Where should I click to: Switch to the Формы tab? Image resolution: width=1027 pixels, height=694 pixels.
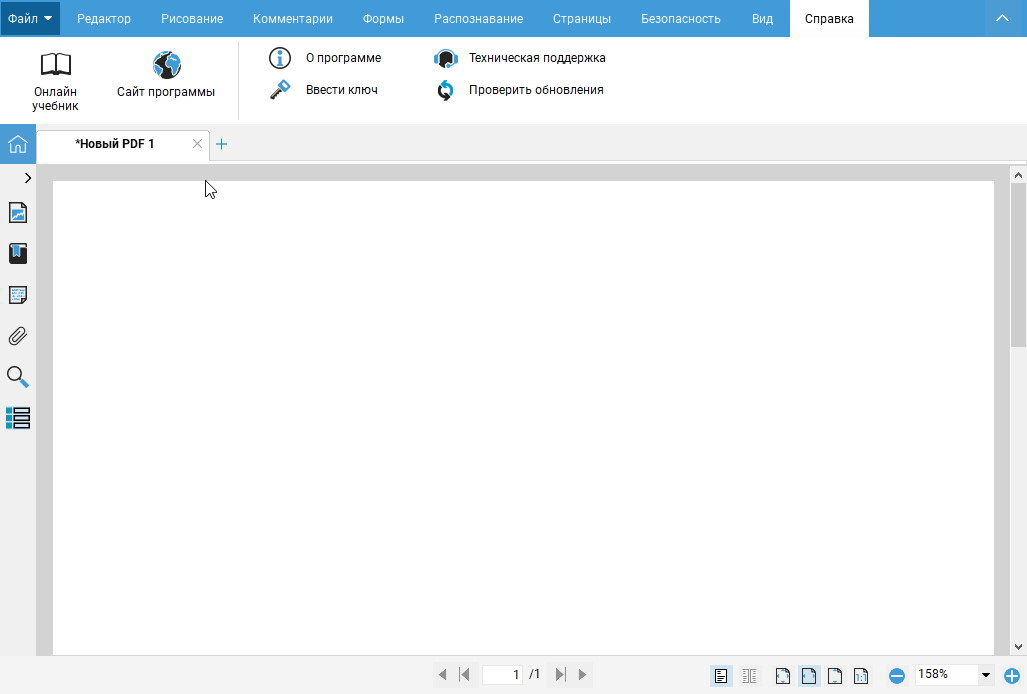(x=383, y=18)
